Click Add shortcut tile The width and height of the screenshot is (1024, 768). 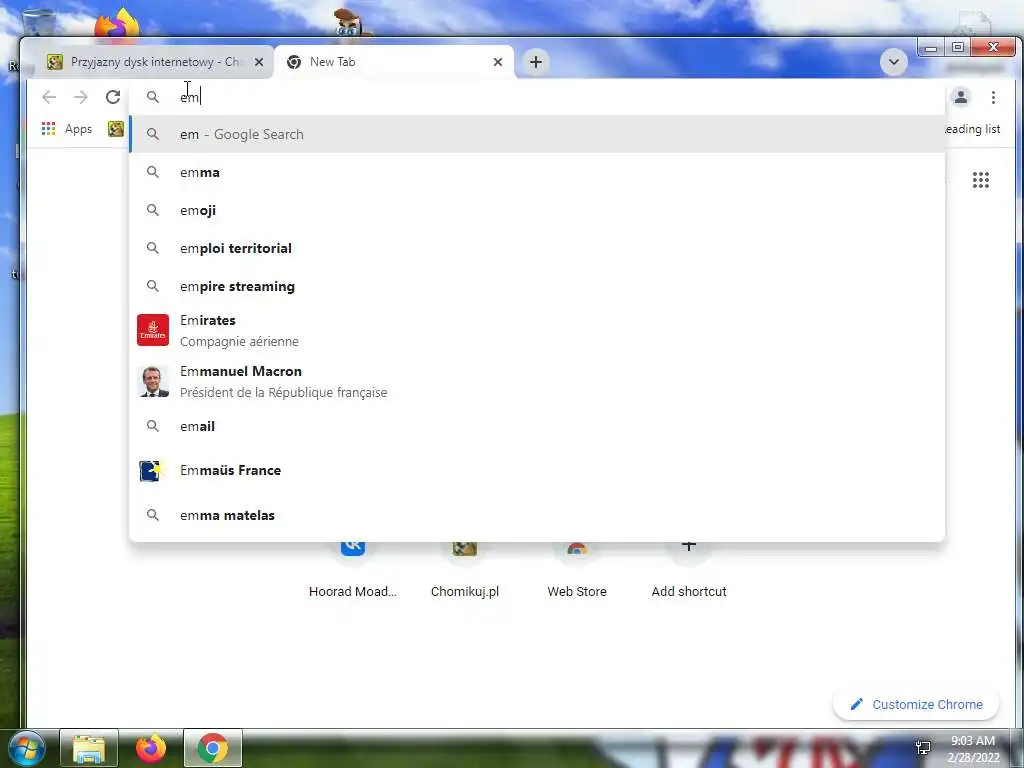[689, 568]
